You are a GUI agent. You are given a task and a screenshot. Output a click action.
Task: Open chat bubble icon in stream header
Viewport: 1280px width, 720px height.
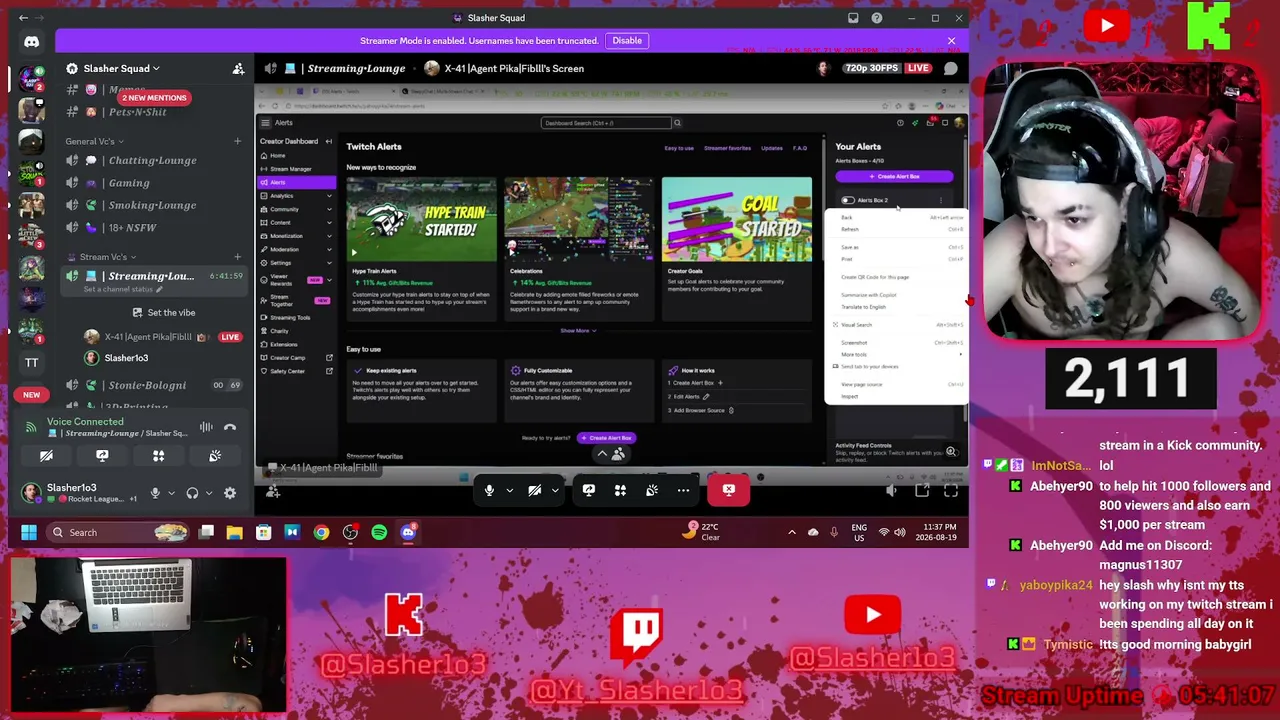click(x=951, y=68)
